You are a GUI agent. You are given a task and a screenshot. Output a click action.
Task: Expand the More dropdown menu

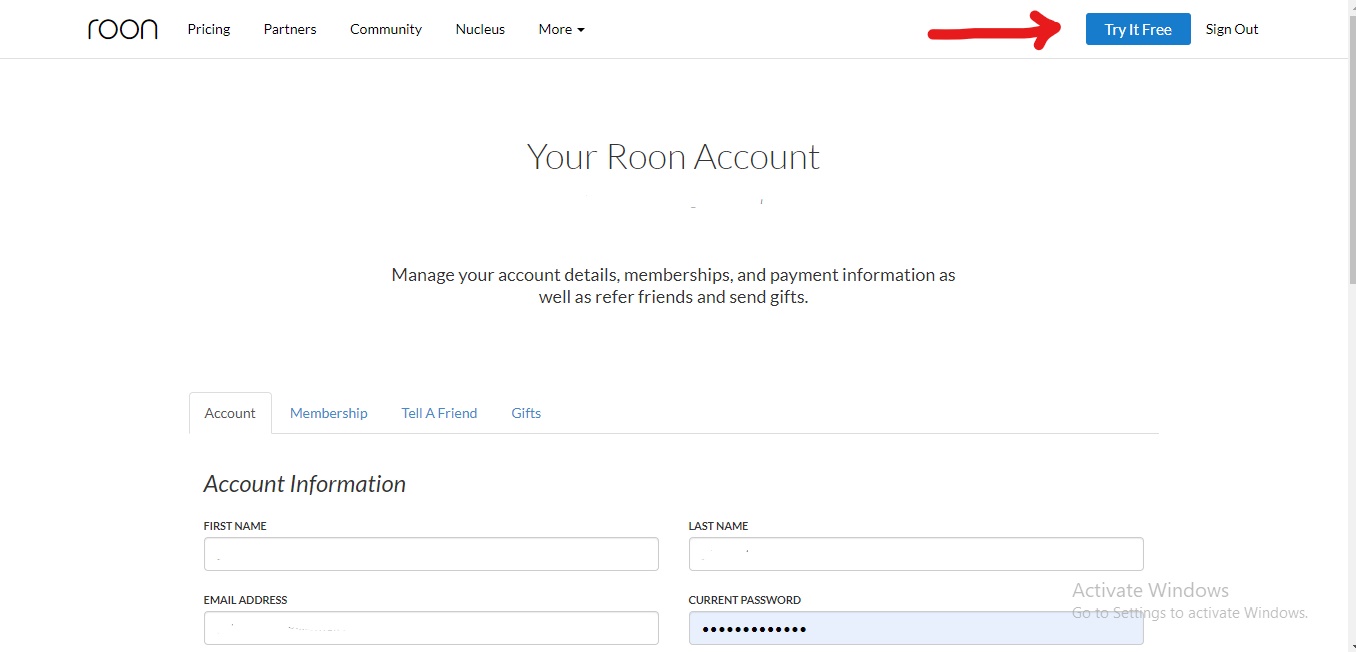[561, 29]
